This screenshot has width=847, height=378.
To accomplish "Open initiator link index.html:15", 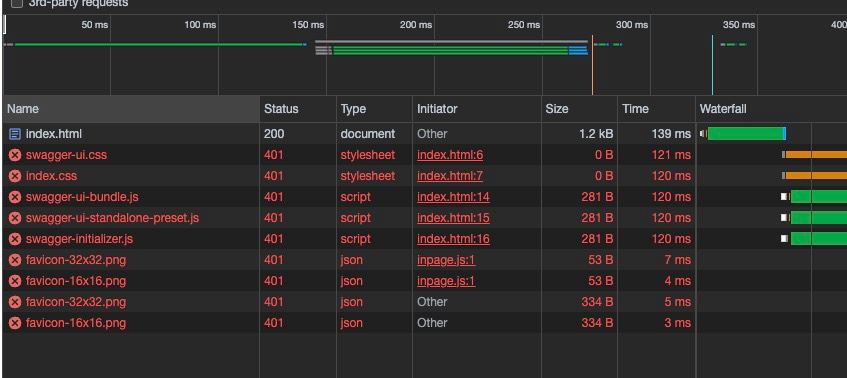I will point(453,218).
